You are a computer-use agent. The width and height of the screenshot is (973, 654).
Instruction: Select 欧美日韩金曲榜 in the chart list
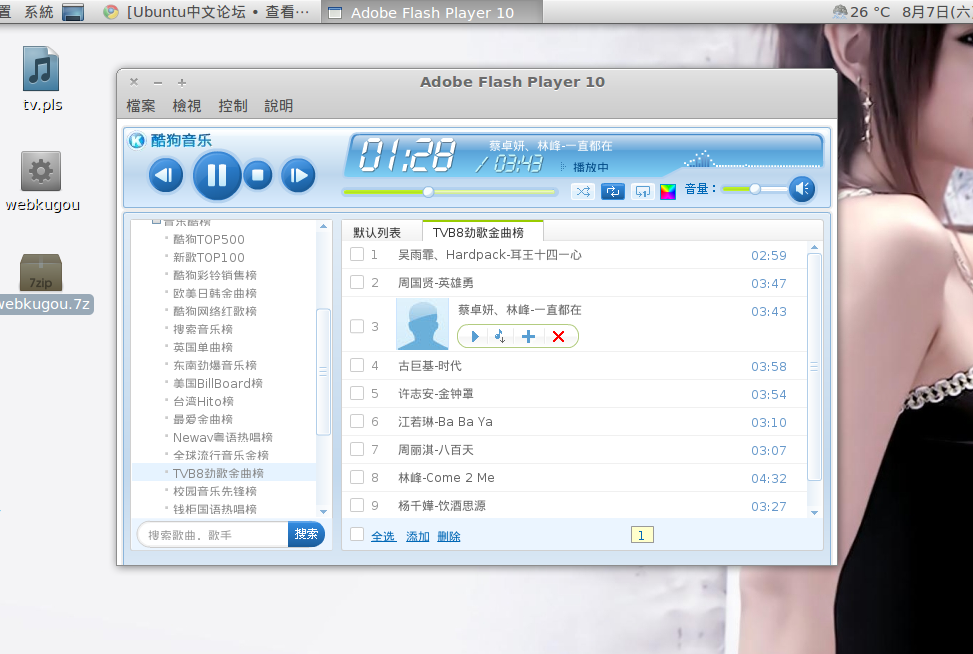(215, 293)
